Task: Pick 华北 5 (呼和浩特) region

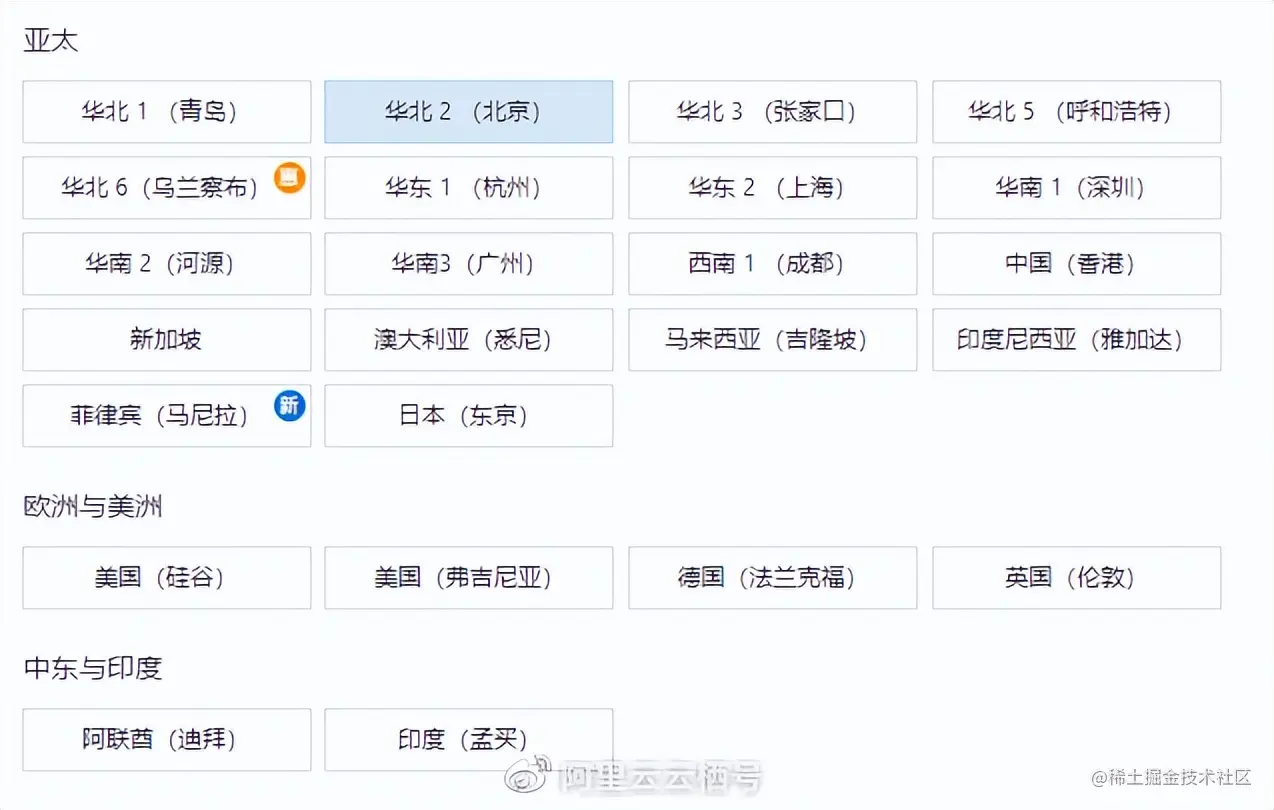Action: 1076,112
